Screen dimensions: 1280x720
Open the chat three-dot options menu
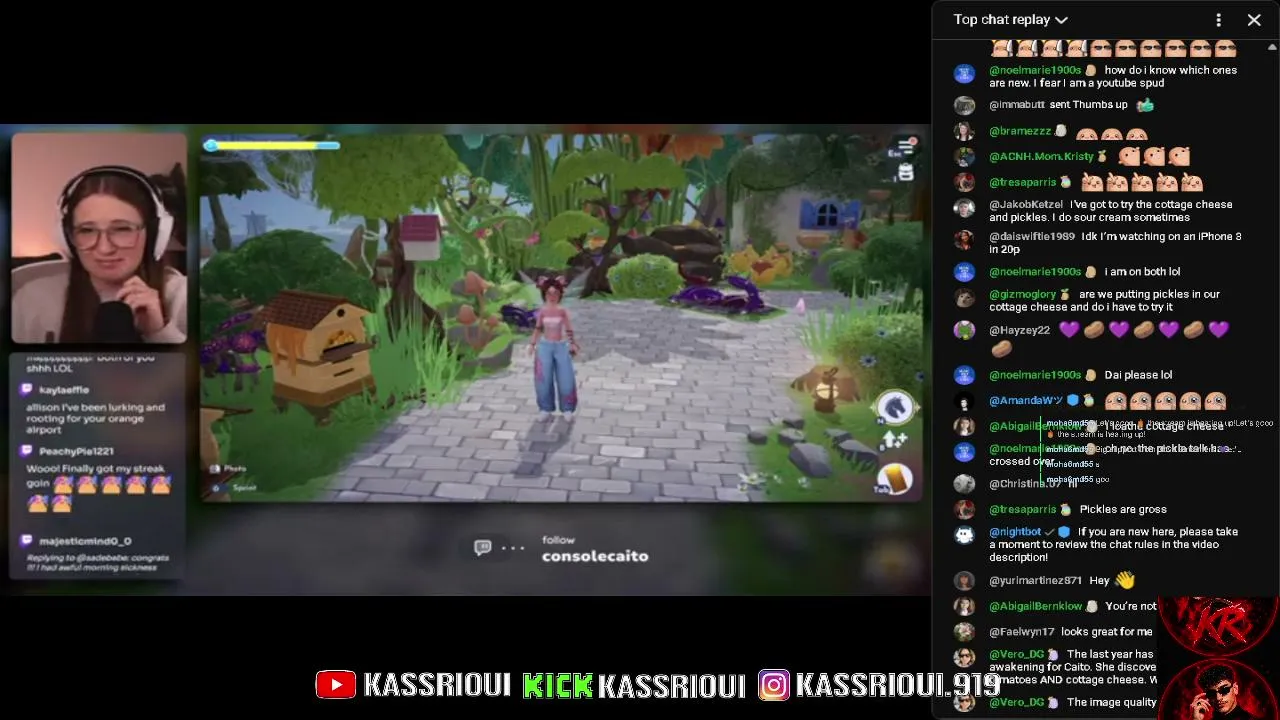(x=1218, y=20)
